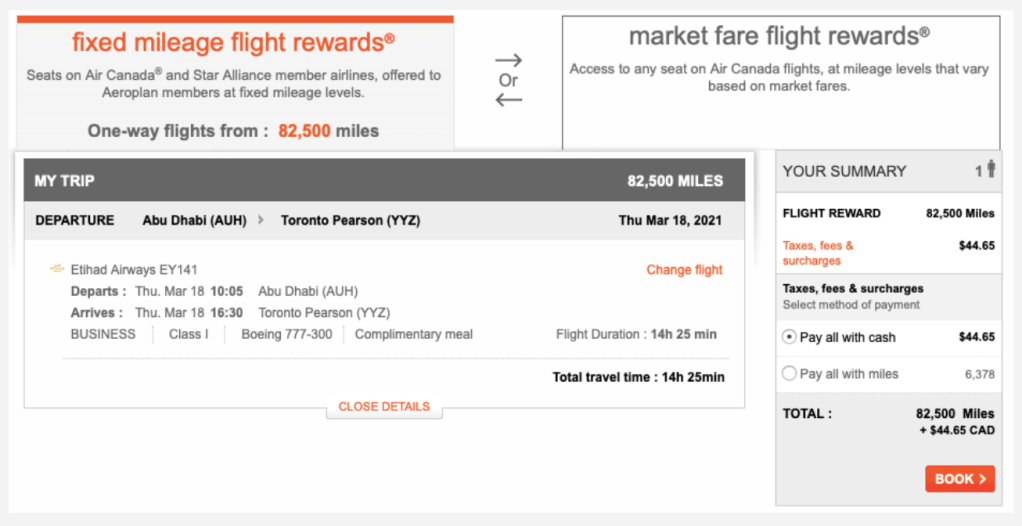Viewport: 1022px width, 526px height.
Task: Click the Change flight link
Action: coord(684,270)
